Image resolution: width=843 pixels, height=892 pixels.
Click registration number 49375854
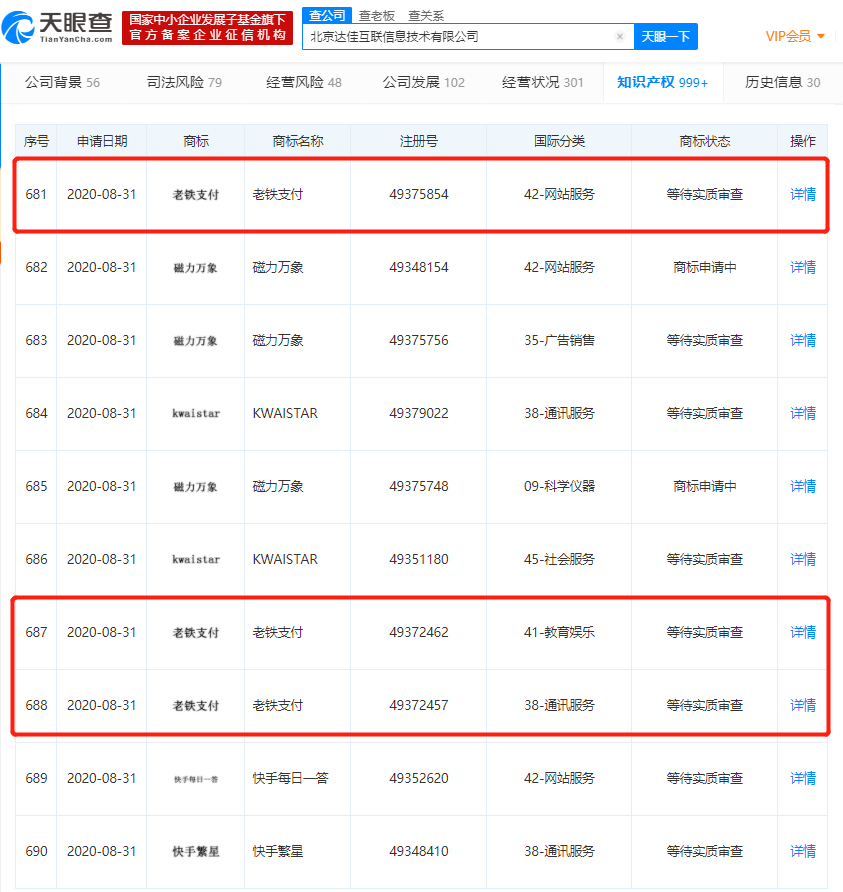click(419, 195)
